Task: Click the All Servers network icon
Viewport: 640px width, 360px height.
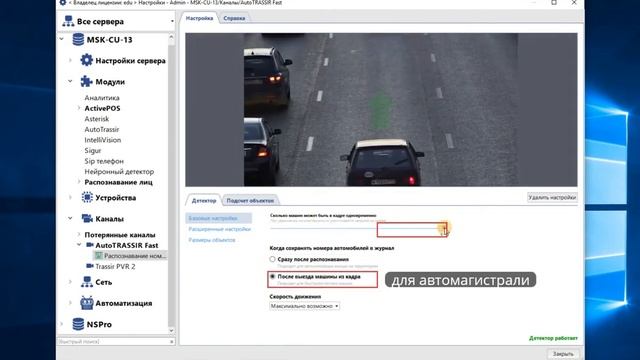Action: click(x=68, y=21)
